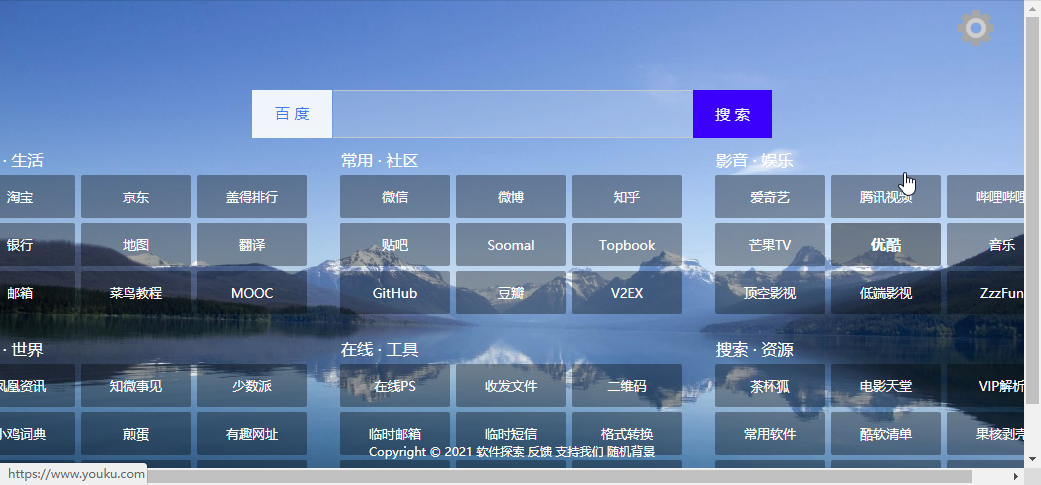Open the VIP解析 shortcut
Viewport: 1041px width, 485px height.
[x=986, y=385]
